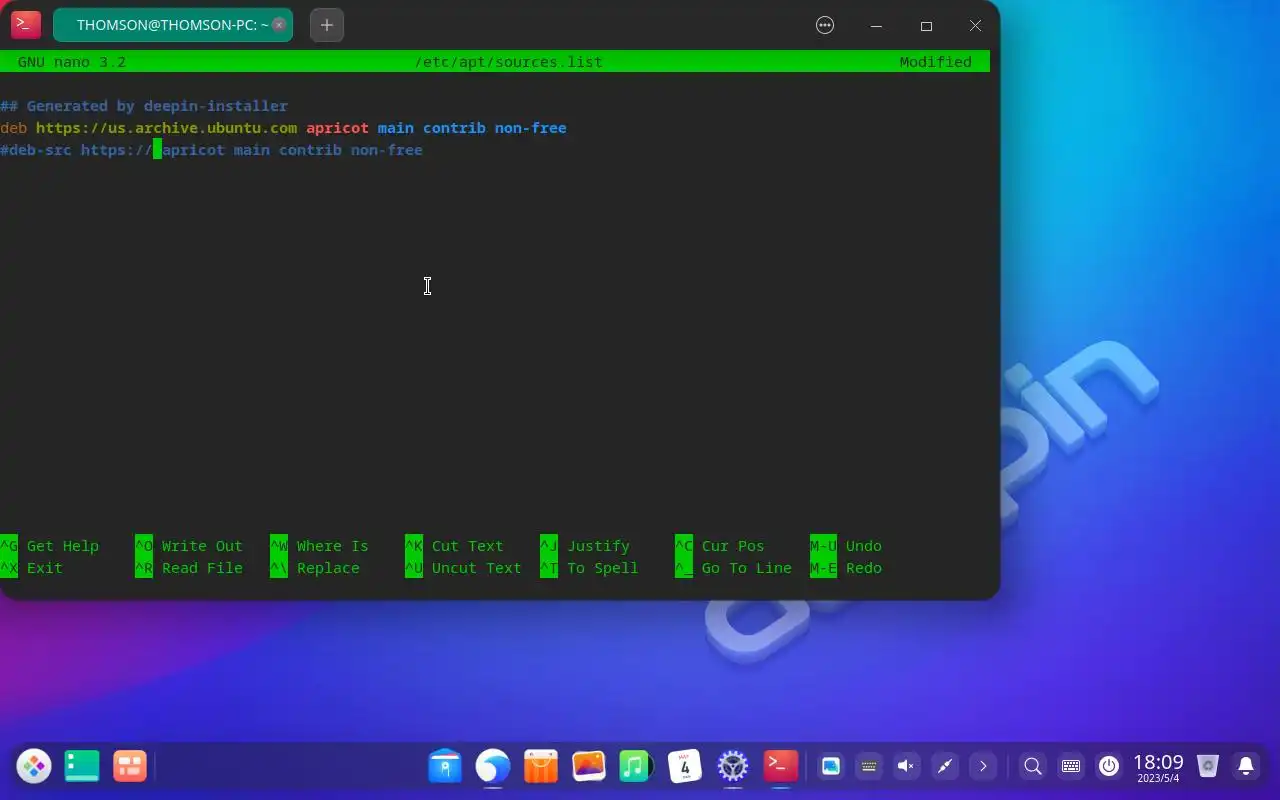Click the https://us.archive.ubuntu.com URL text
The image size is (1280, 800).
click(167, 128)
